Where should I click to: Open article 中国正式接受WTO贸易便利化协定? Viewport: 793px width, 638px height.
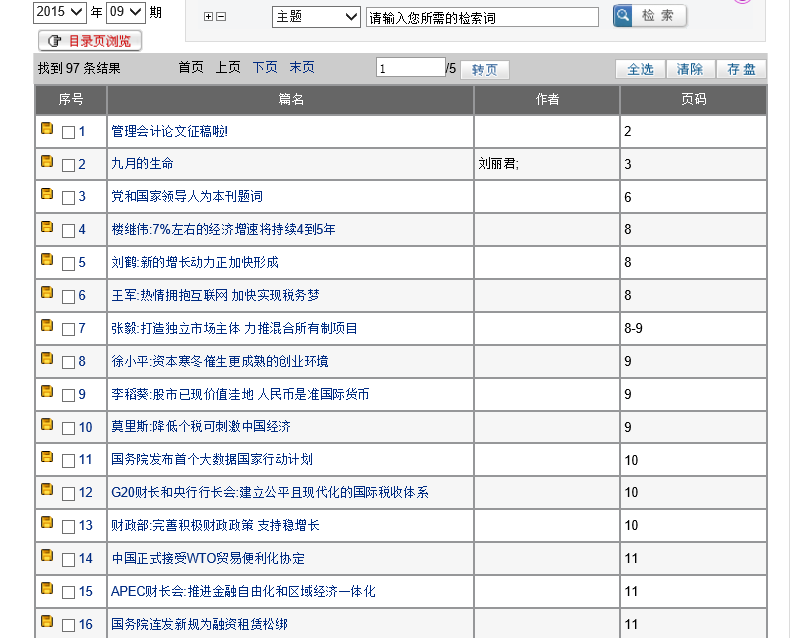point(208,558)
